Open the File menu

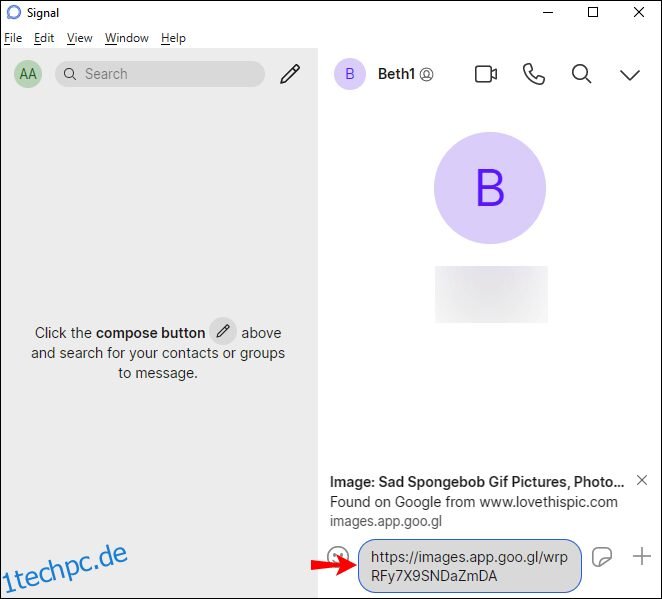coord(13,38)
